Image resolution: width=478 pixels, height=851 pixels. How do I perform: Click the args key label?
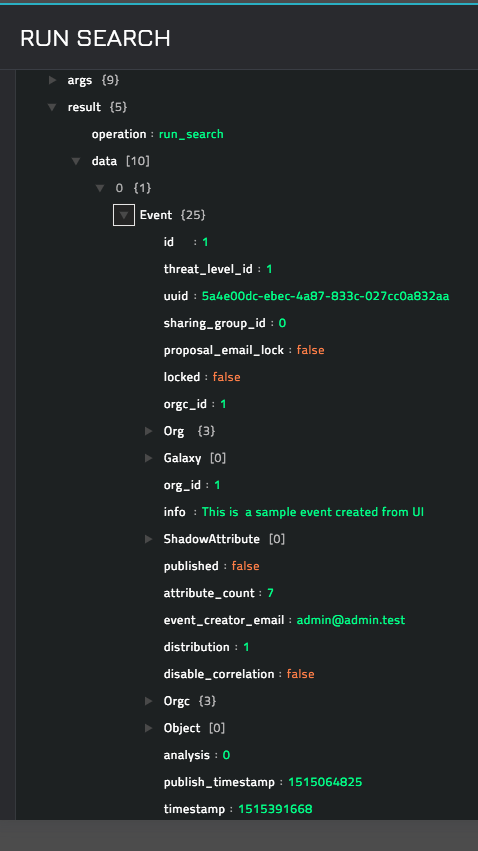(80, 80)
